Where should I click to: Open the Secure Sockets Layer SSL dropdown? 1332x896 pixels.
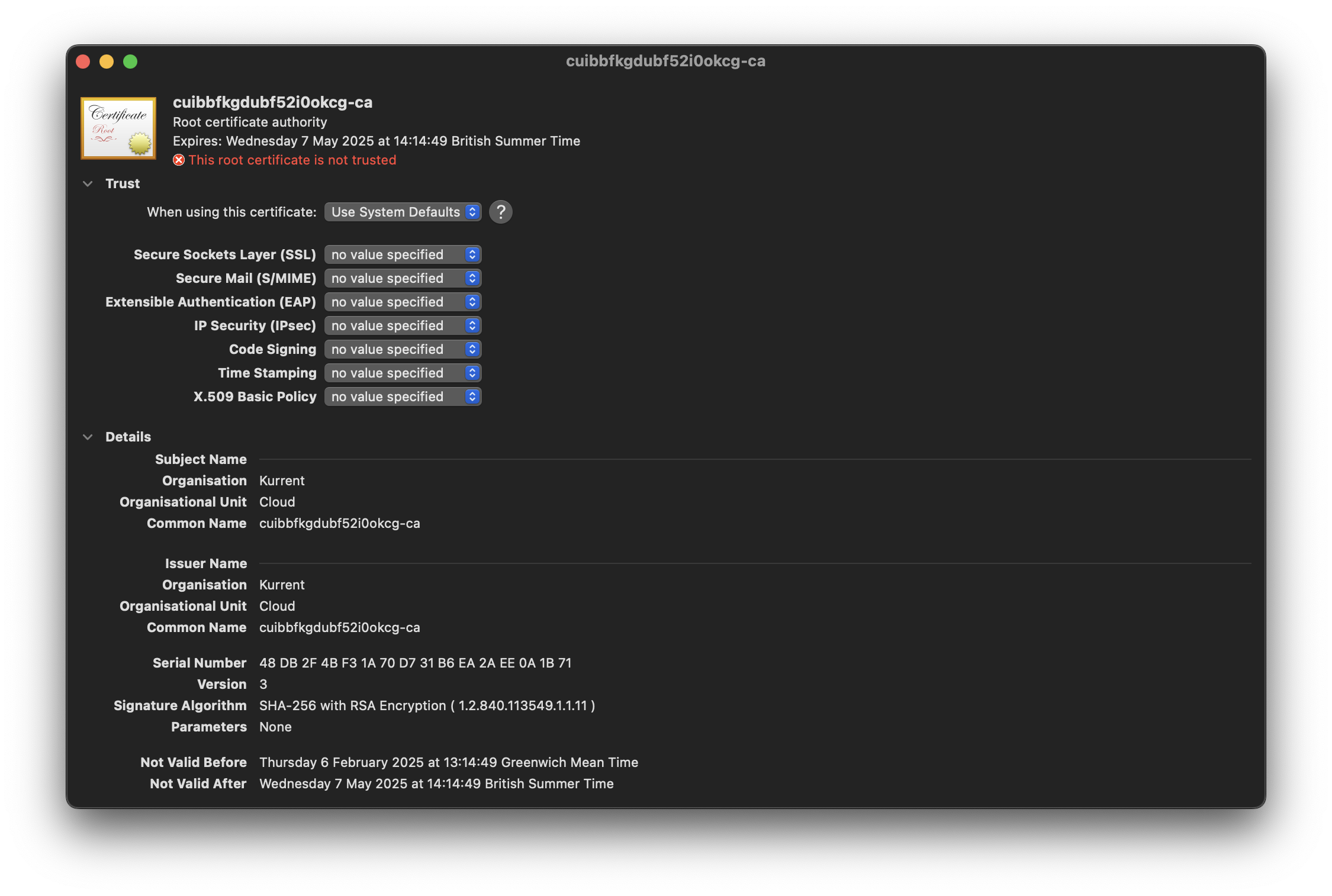coord(403,254)
